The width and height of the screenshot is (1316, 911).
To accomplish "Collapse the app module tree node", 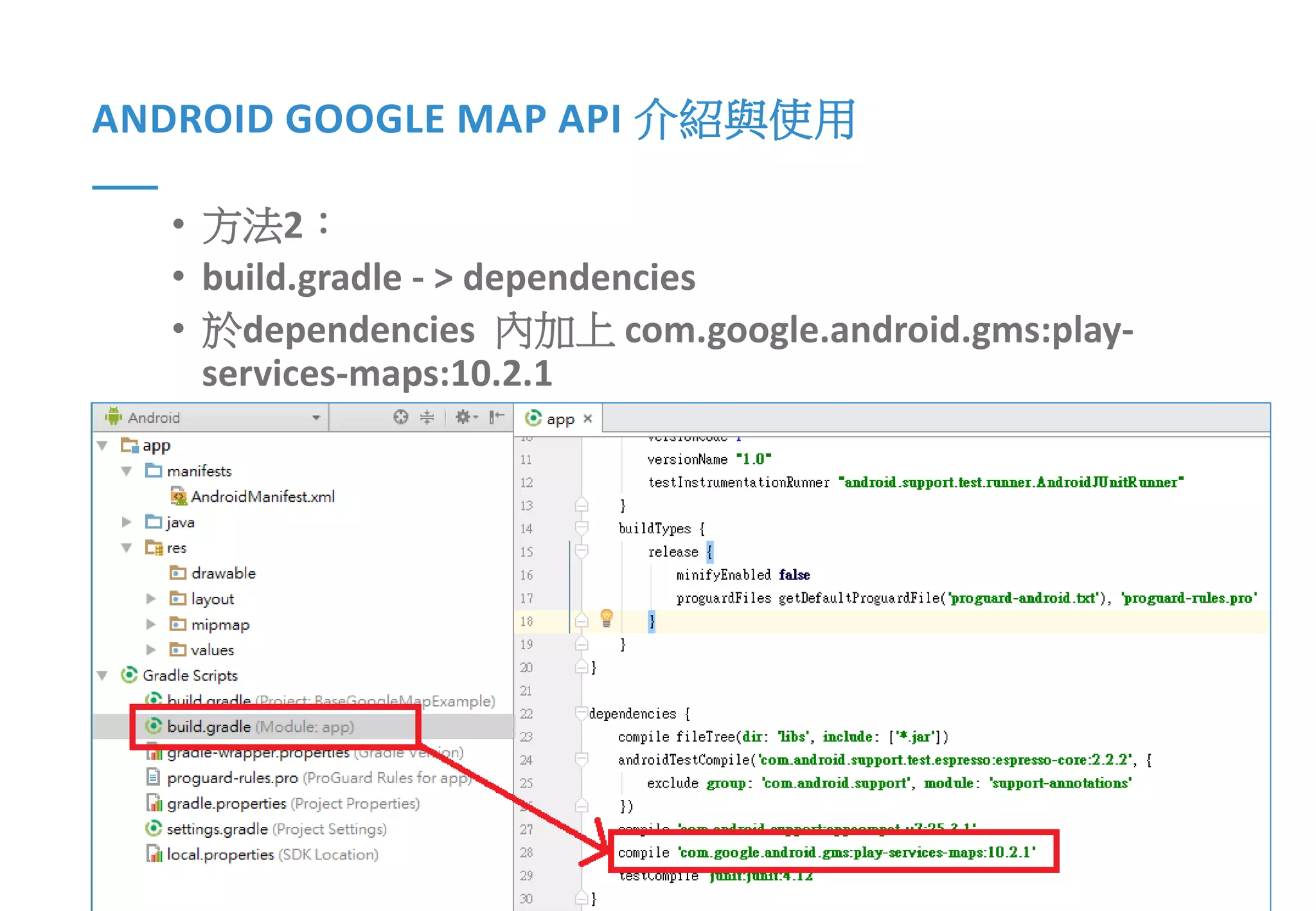I will coord(103,445).
